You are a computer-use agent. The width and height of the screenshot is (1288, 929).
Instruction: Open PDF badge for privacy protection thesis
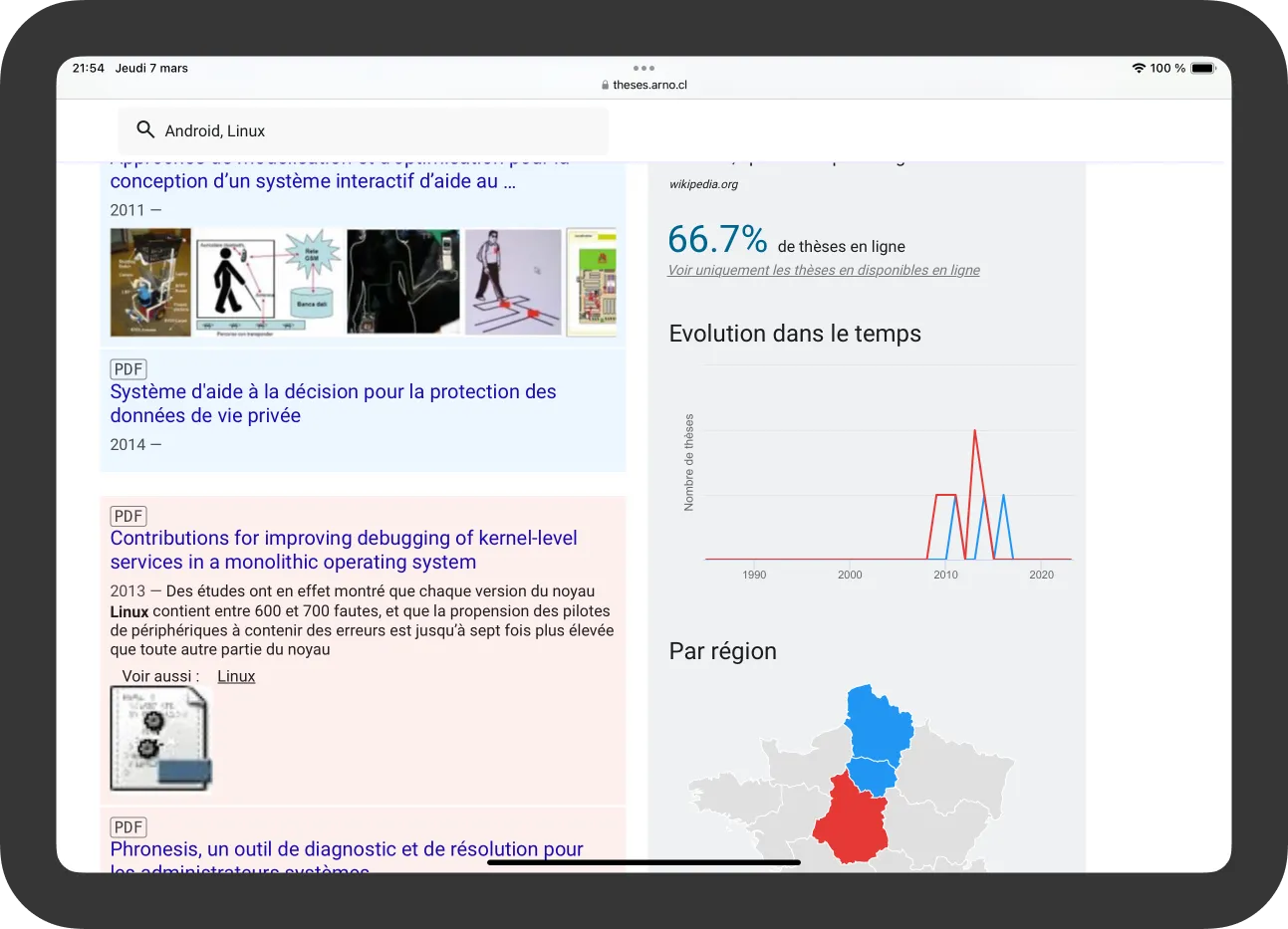click(x=129, y=369)
